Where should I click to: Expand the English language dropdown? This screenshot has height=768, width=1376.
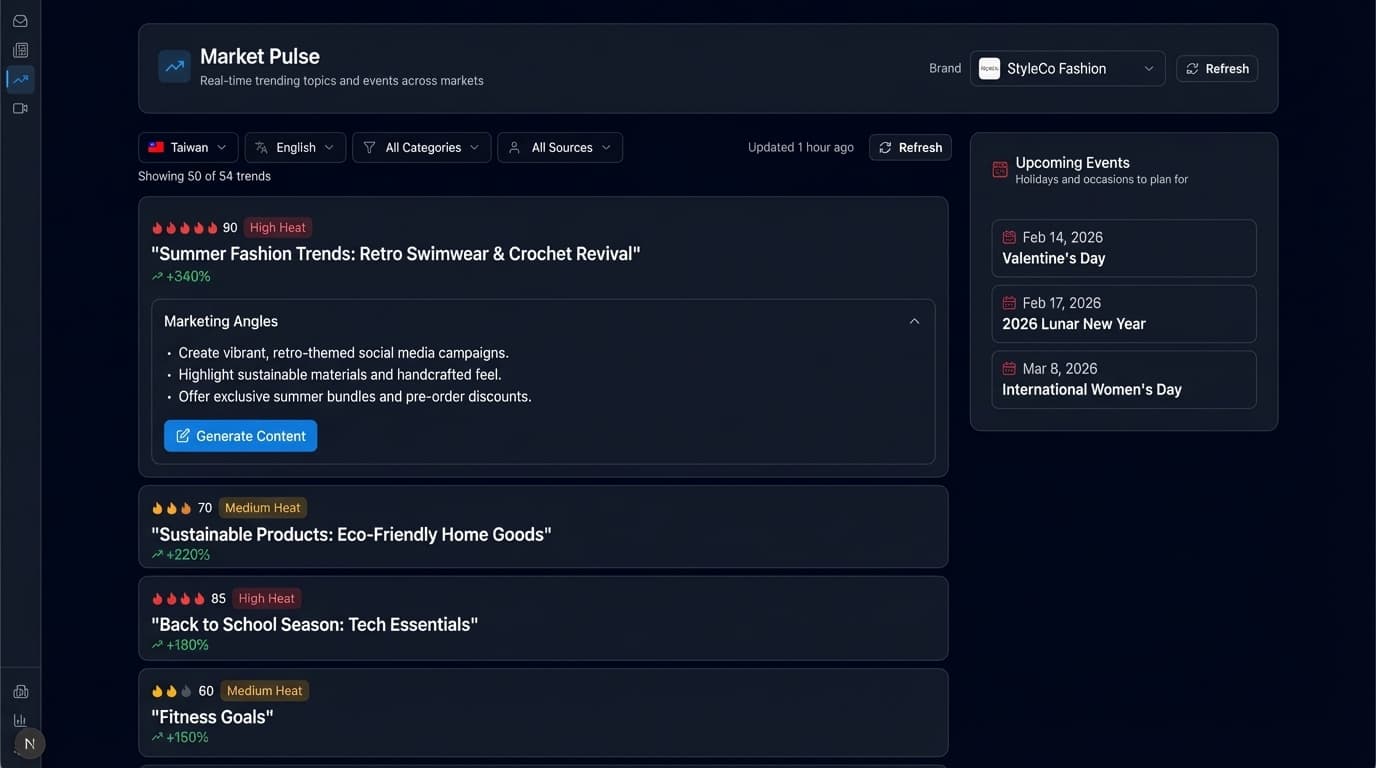tap(294, 146)
